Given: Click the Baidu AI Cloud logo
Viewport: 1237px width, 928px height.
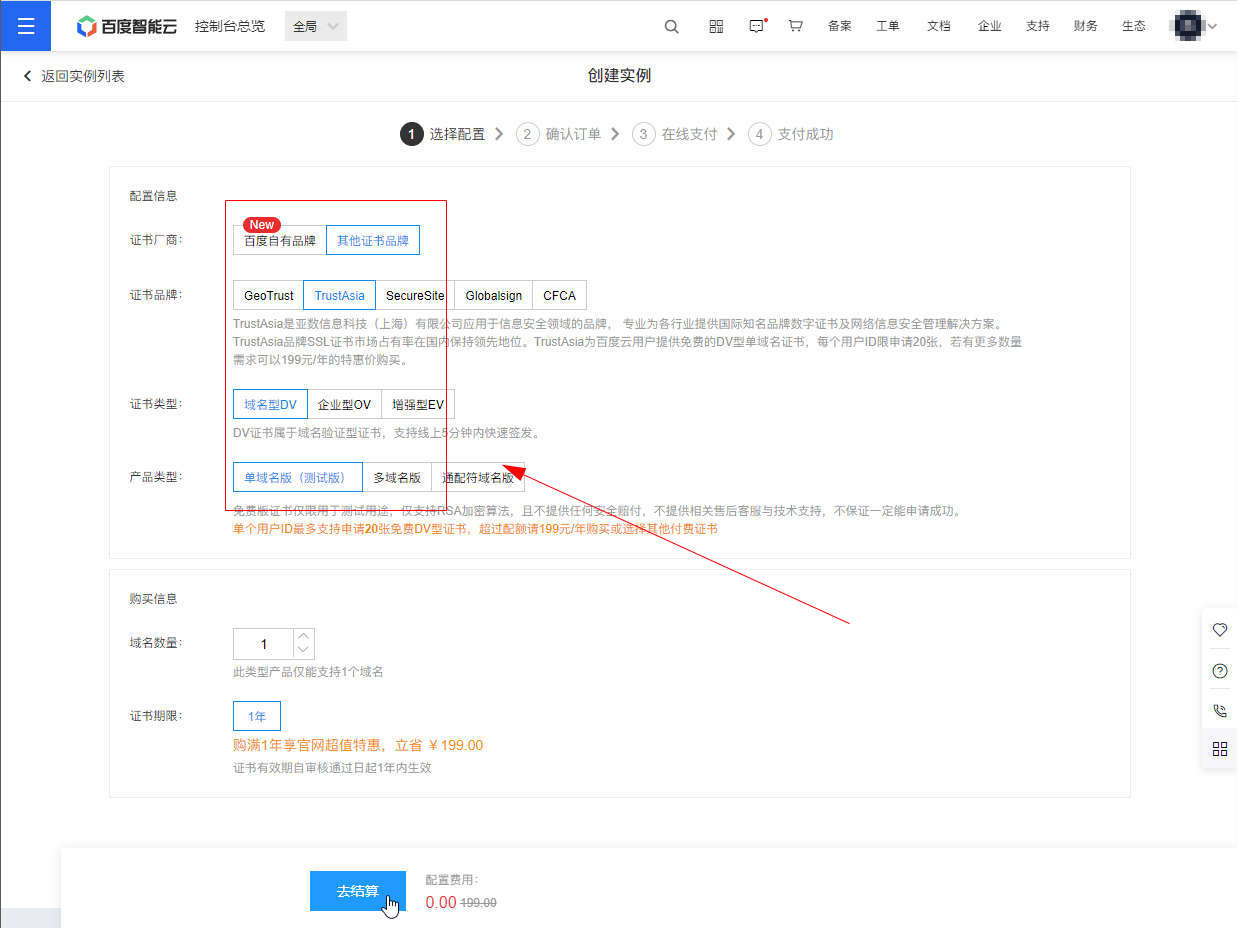Looking at the screenshot, I should pos(126,26).
